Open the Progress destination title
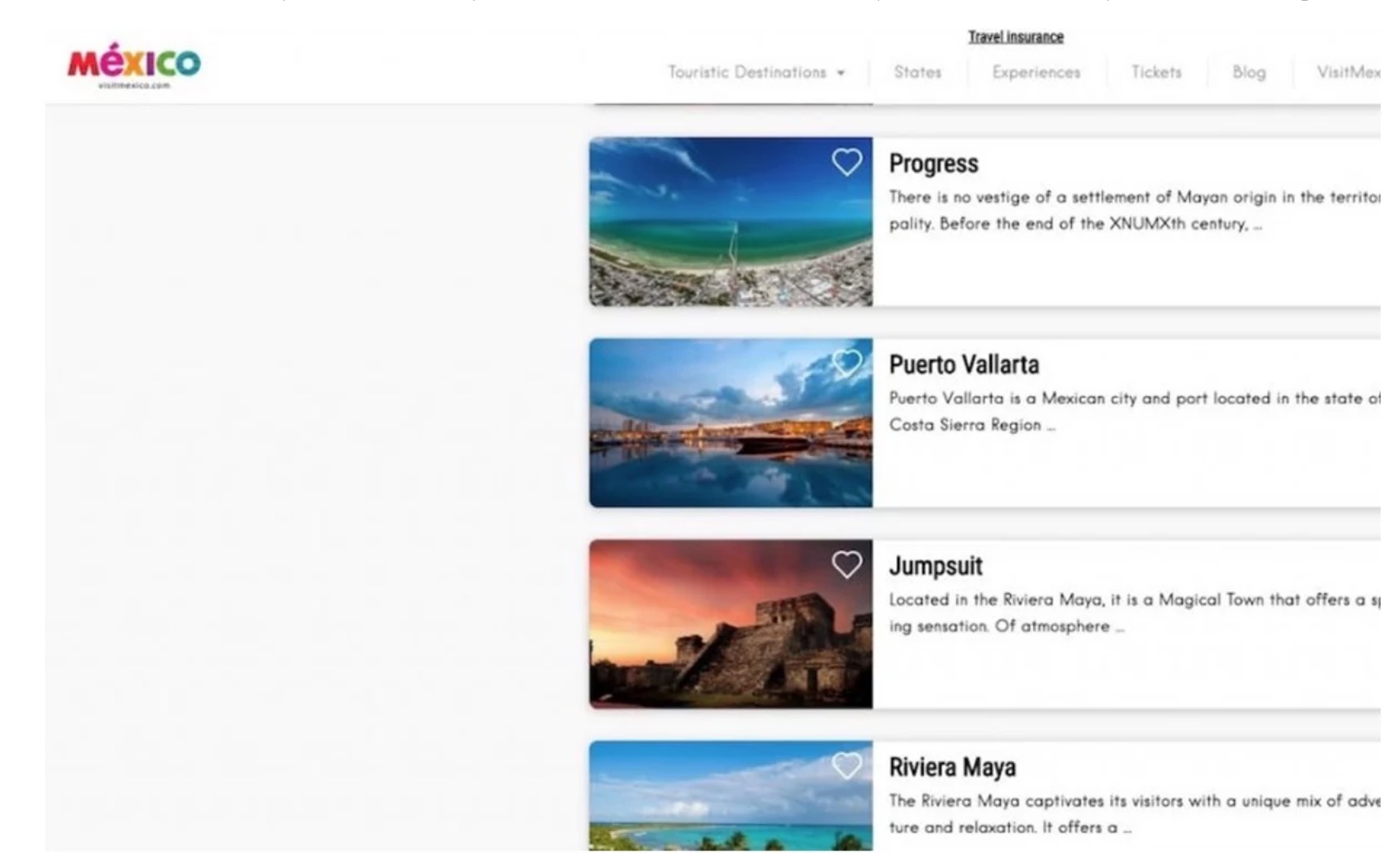 (x=933, y=164)
